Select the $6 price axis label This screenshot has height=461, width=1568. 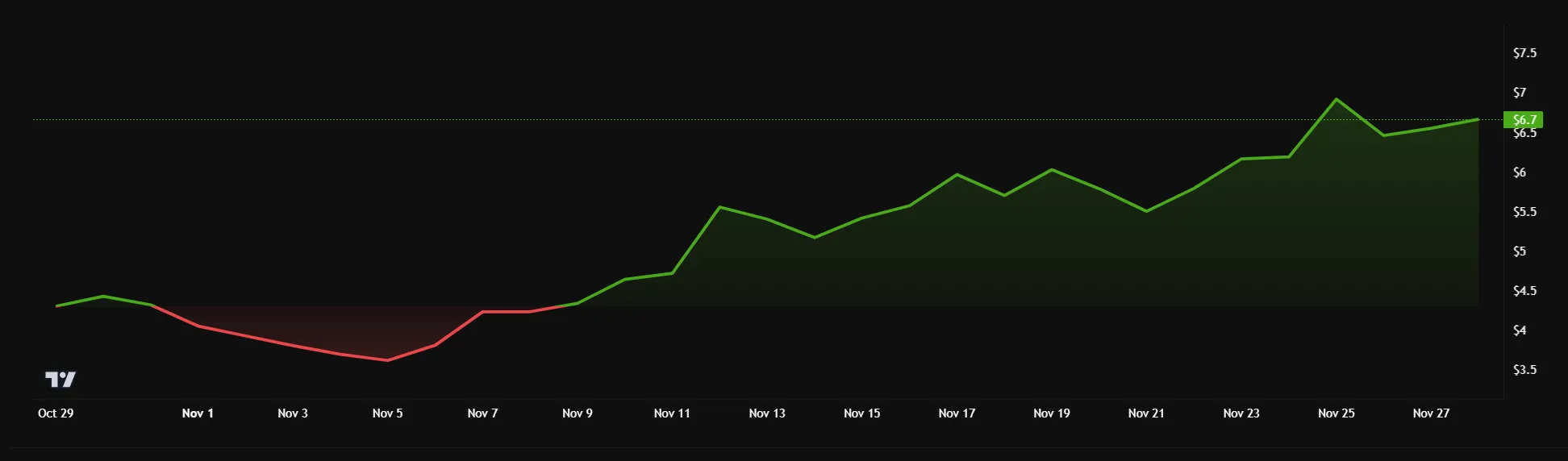[1520, 172]
